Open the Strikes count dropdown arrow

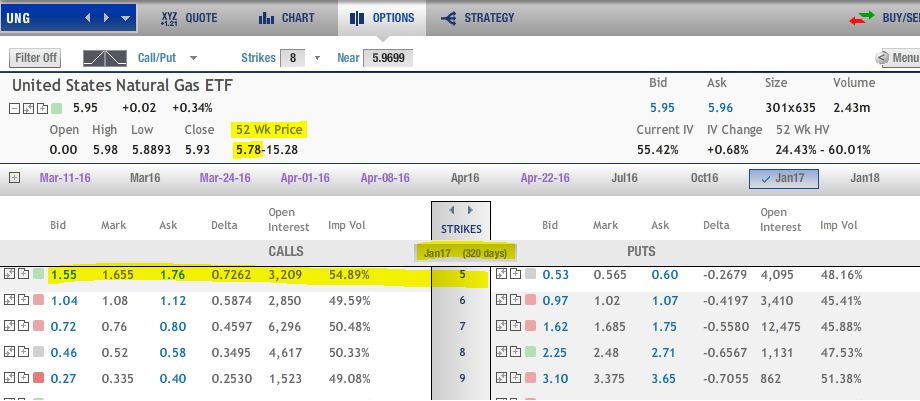[318, 58]
